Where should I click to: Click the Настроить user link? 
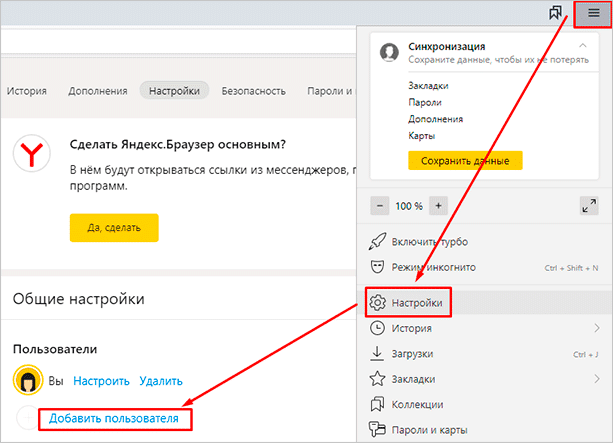coord(101,380)
